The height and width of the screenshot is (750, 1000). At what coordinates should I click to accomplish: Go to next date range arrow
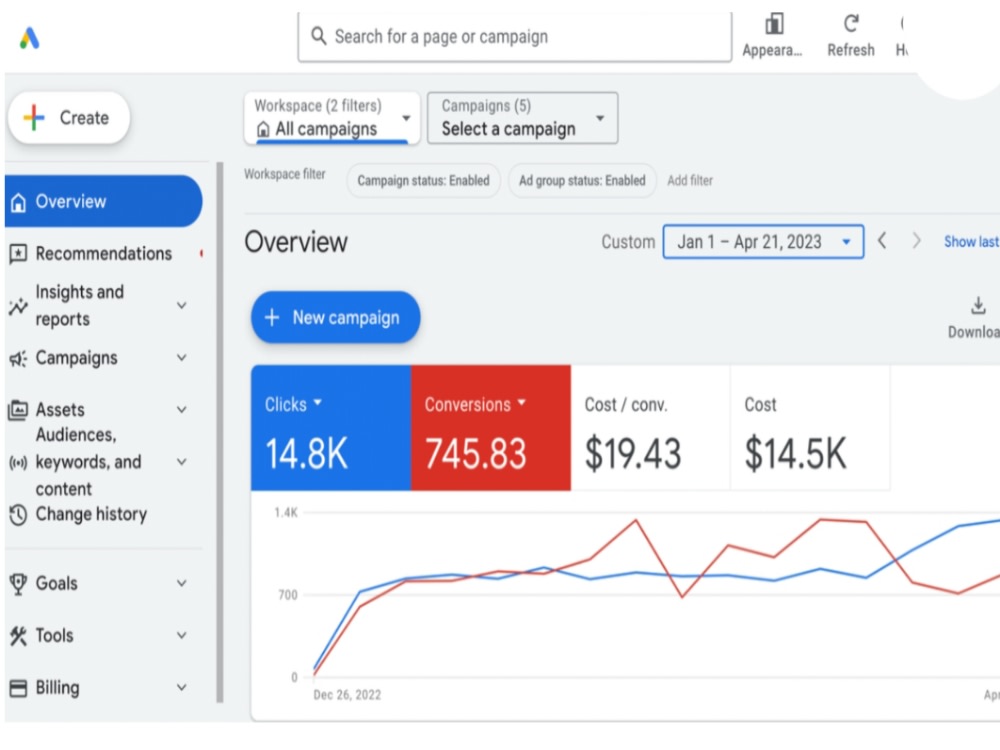pos(916,241)
